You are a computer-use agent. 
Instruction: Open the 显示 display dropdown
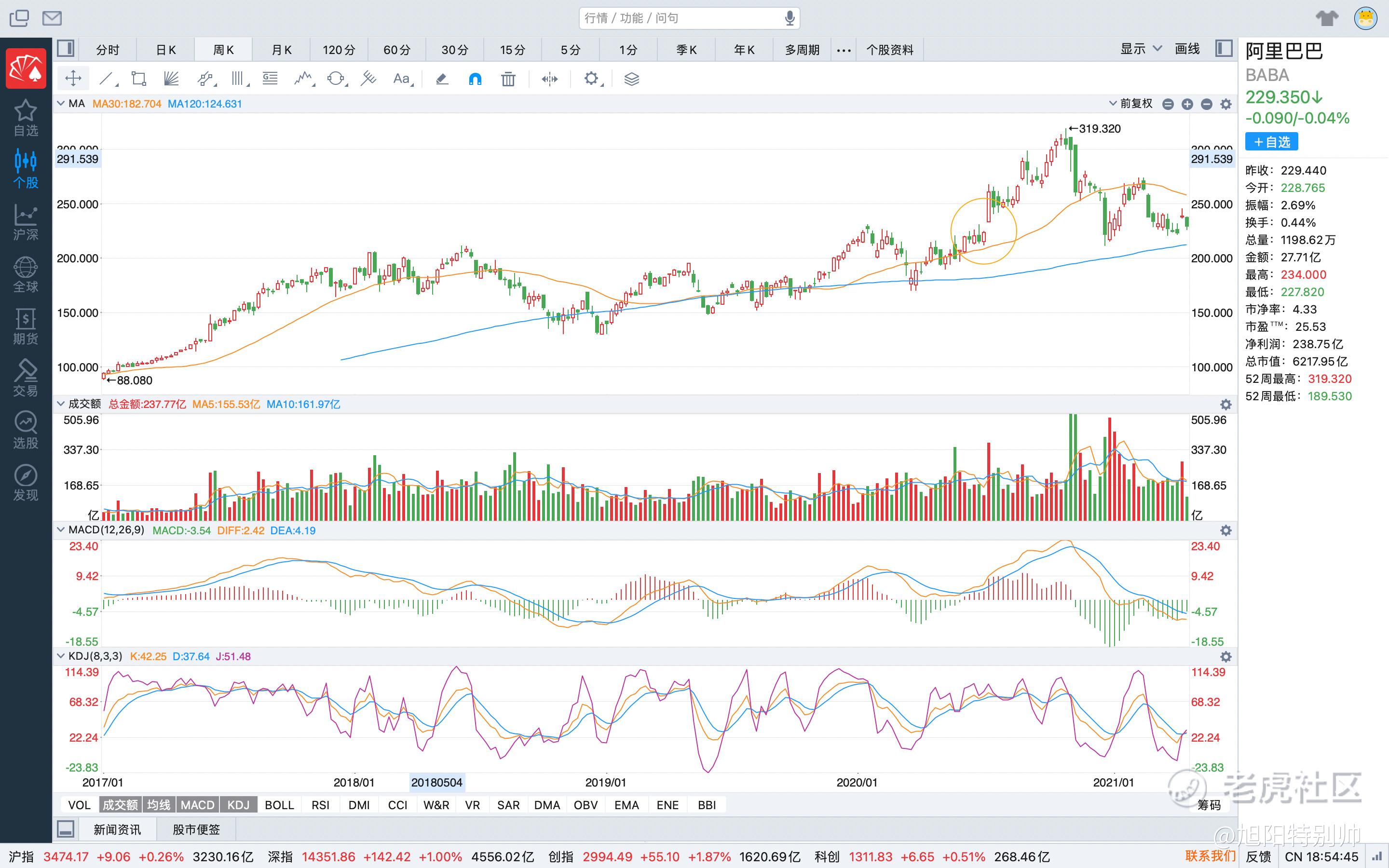[1141, 49]
